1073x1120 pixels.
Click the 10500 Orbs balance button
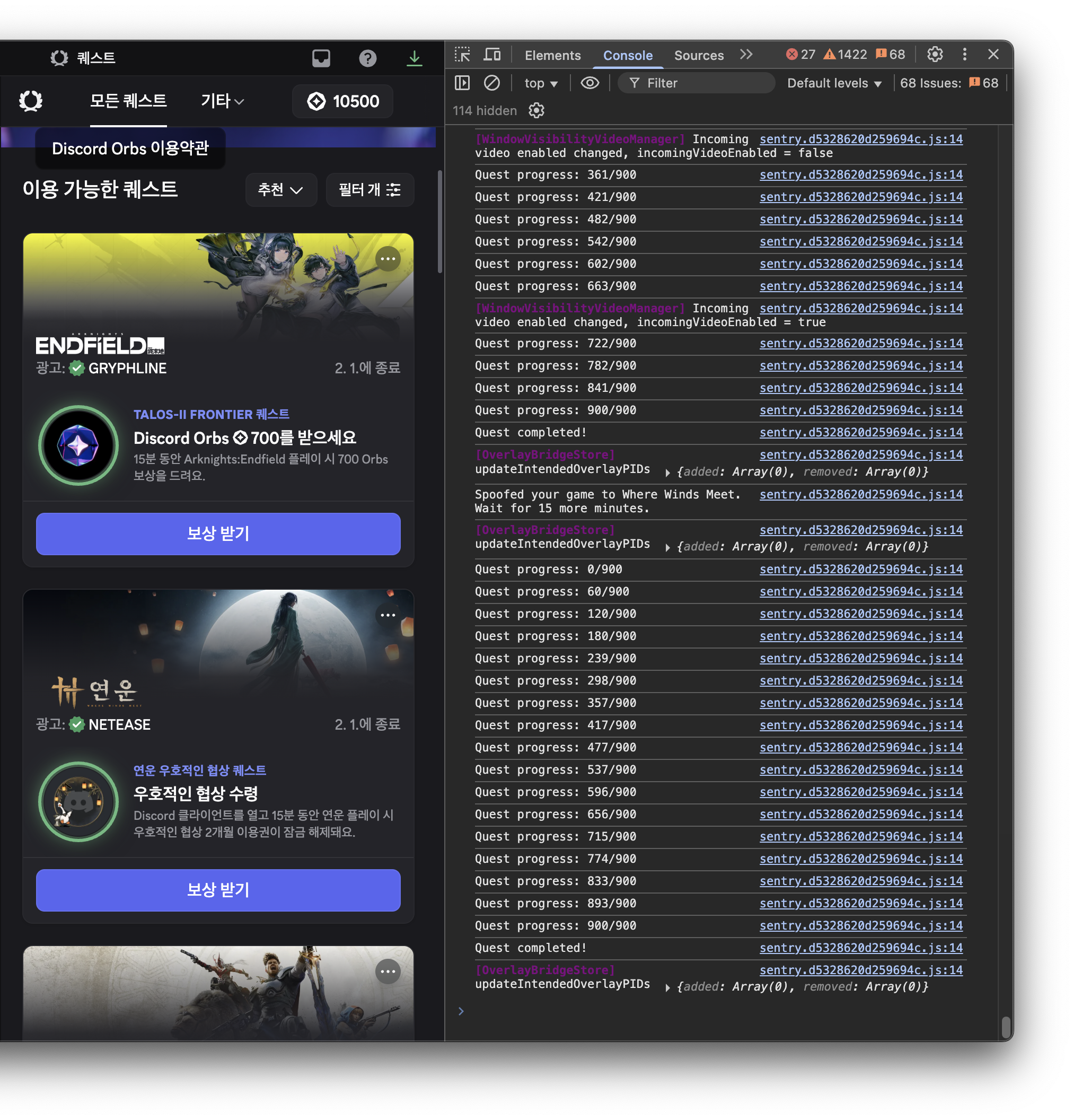click(x=343, y=102)
